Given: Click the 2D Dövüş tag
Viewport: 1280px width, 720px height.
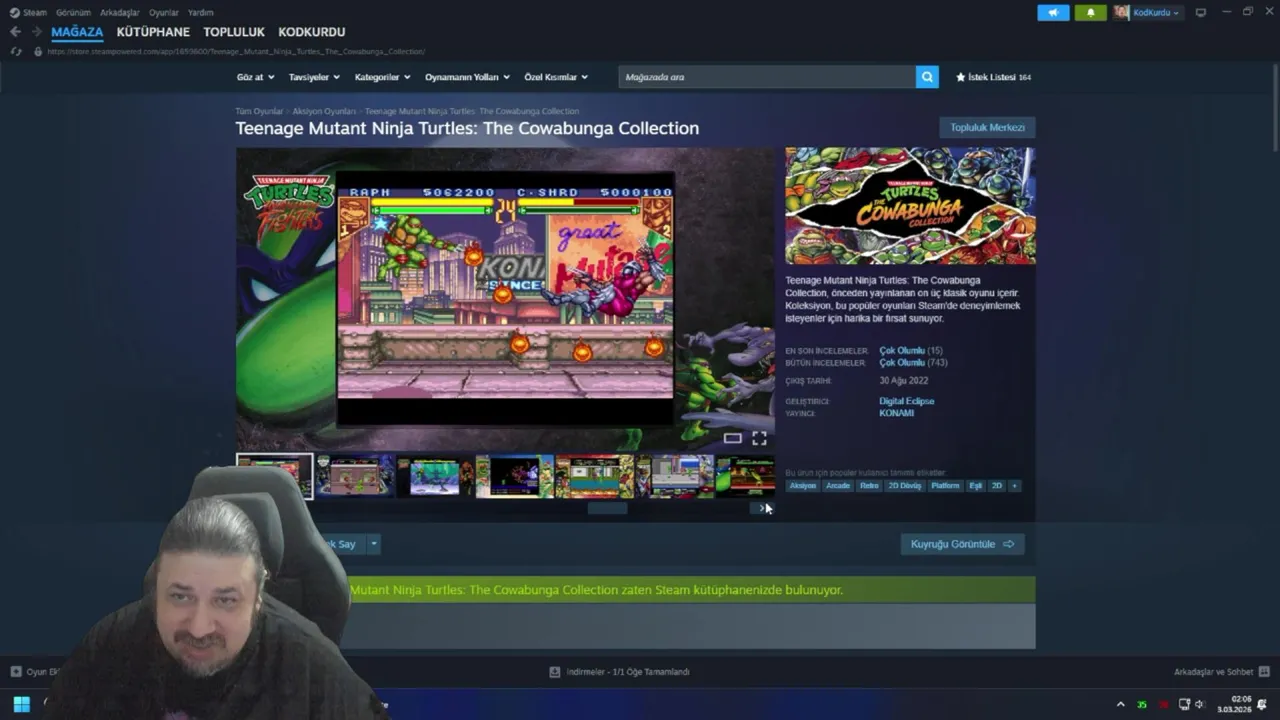Looking at the screenshot, I should tap(904, 486).
